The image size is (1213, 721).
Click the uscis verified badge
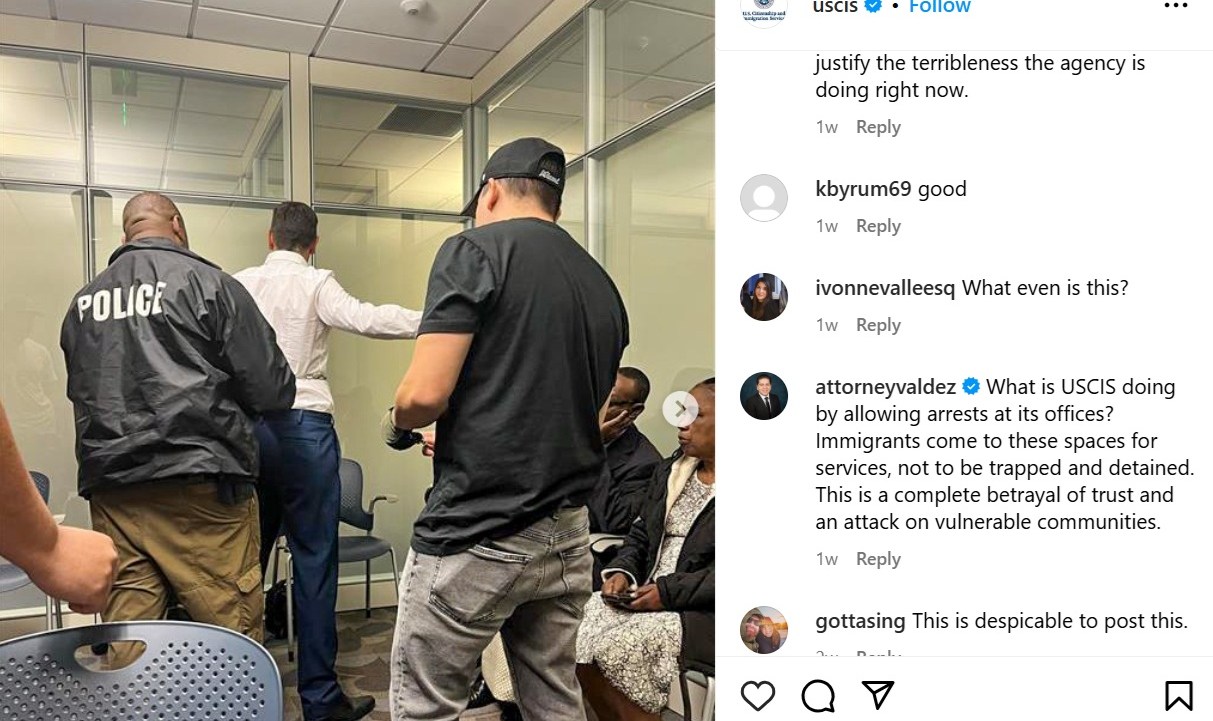[872, 6]
